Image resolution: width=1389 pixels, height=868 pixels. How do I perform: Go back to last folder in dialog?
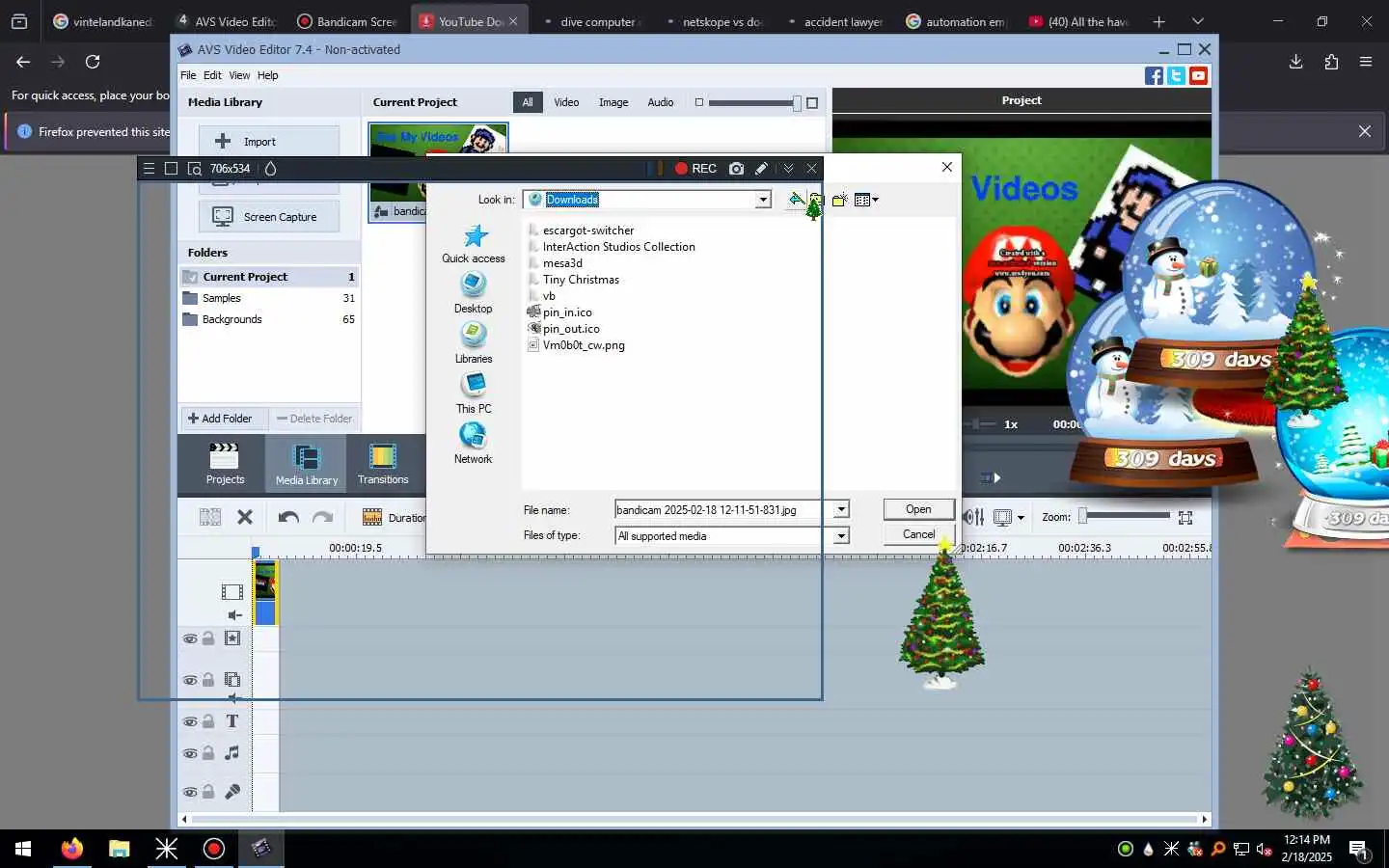point(796,200)
